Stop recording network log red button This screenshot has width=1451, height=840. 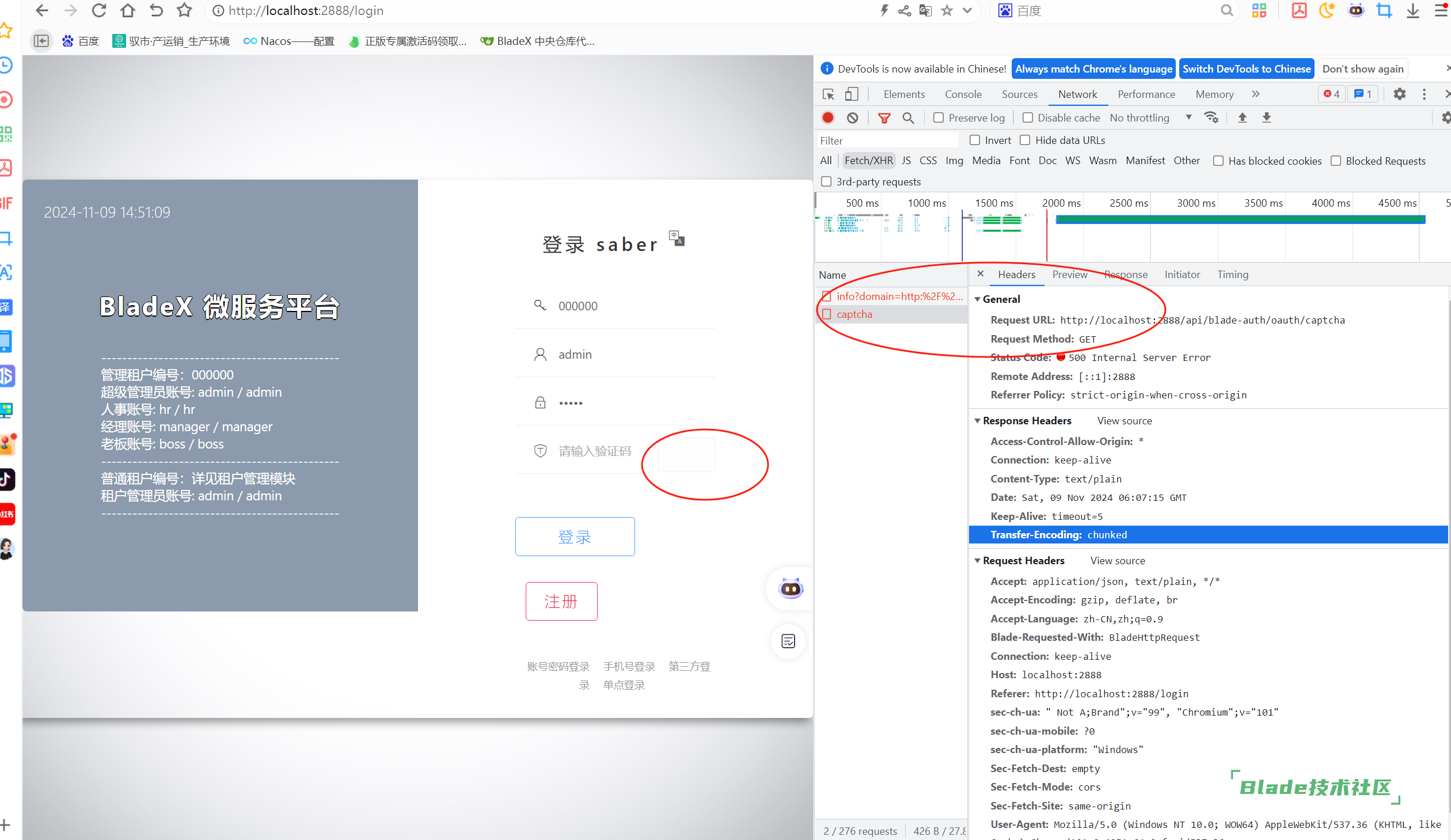tap(828, 118)
